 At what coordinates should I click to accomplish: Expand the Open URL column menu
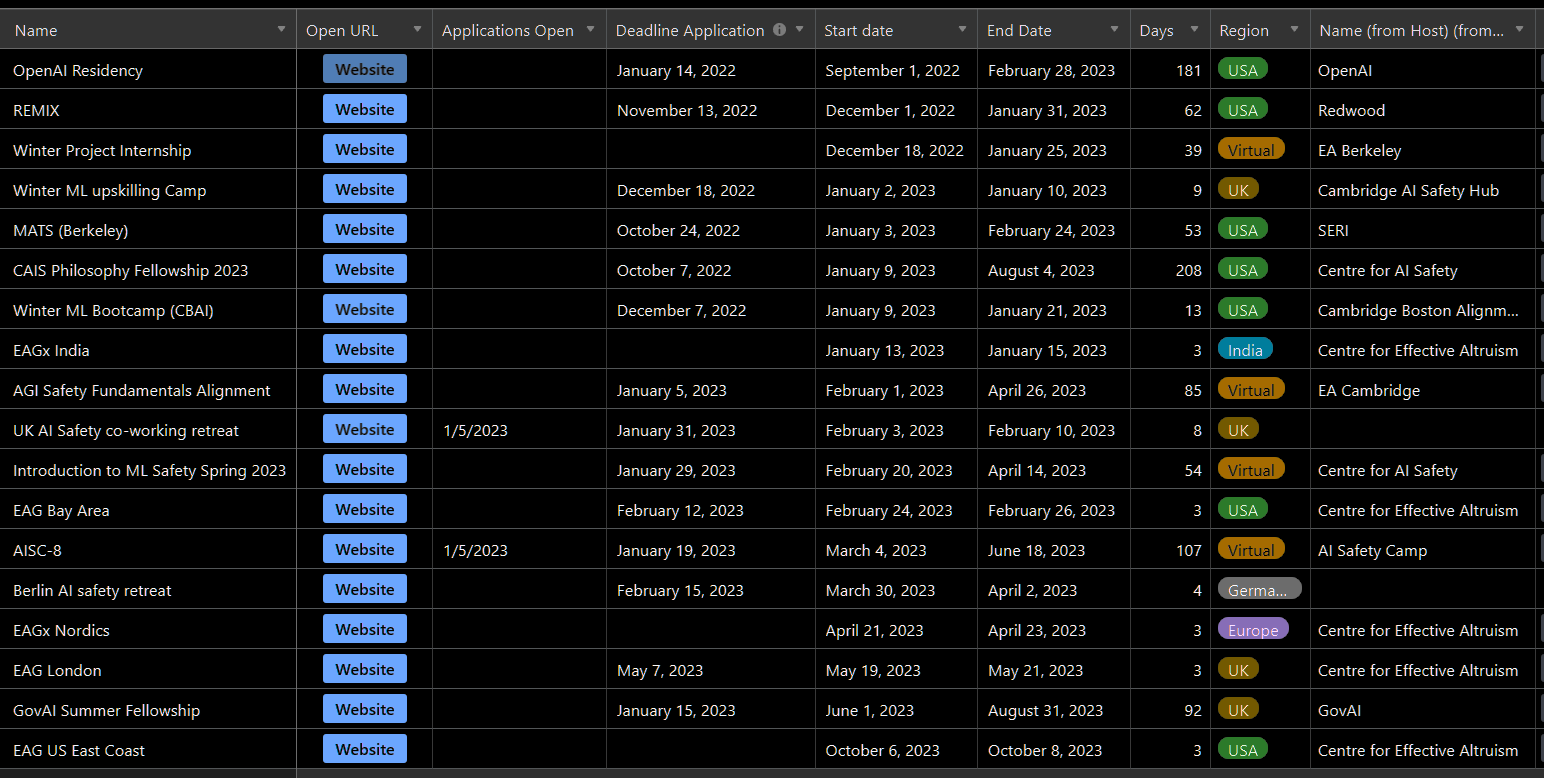[x=417, y=30]
